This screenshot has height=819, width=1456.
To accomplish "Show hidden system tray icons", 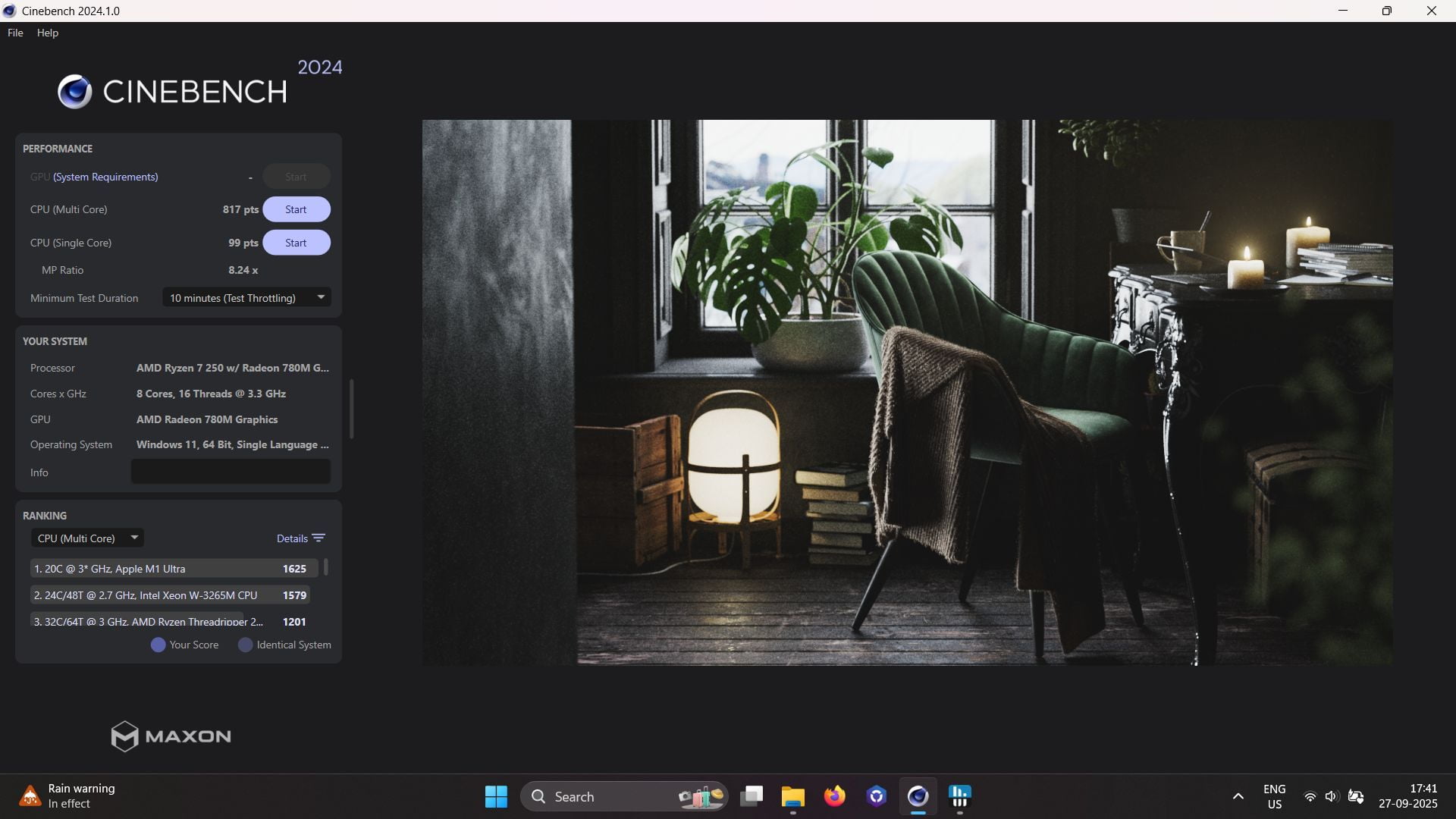I will tap(1238, 796).
